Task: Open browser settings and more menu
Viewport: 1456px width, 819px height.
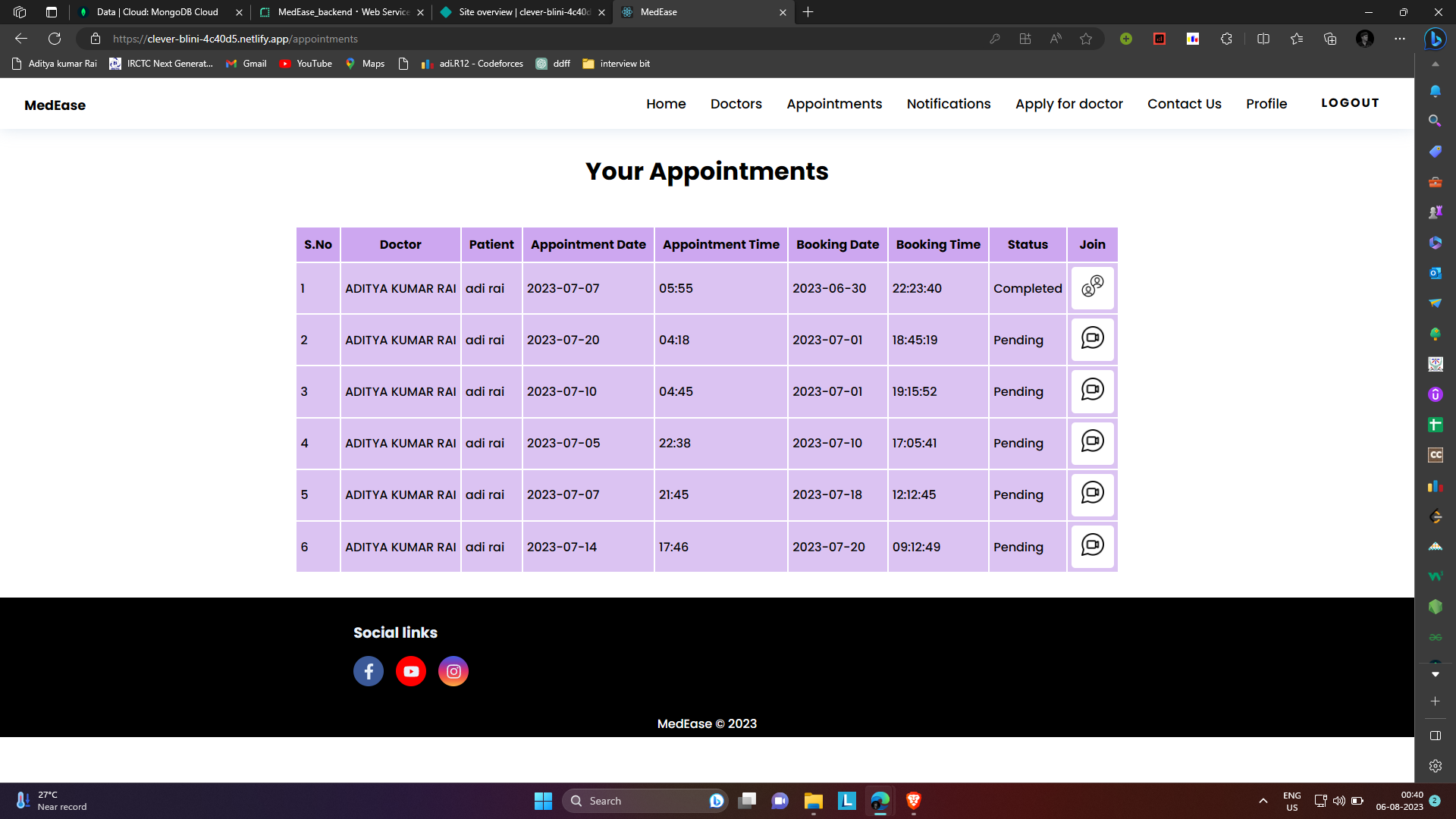Action: click(x=1400, y=39)
